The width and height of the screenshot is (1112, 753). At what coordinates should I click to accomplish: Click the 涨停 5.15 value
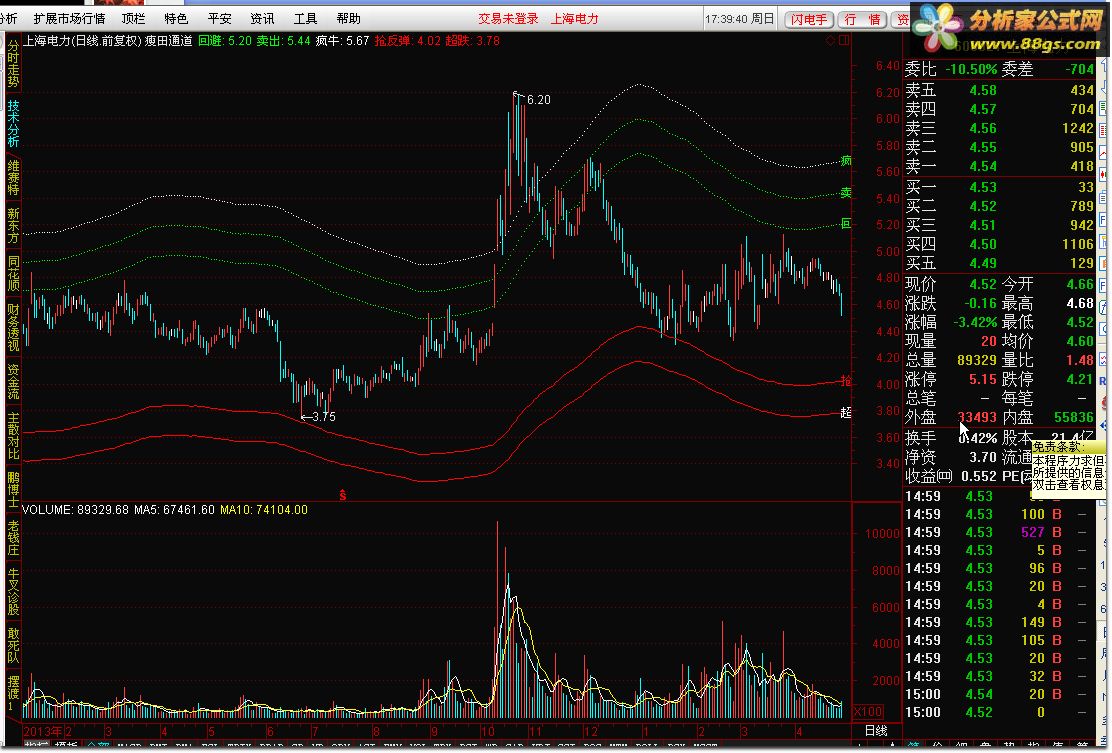[x=983, y=379]
